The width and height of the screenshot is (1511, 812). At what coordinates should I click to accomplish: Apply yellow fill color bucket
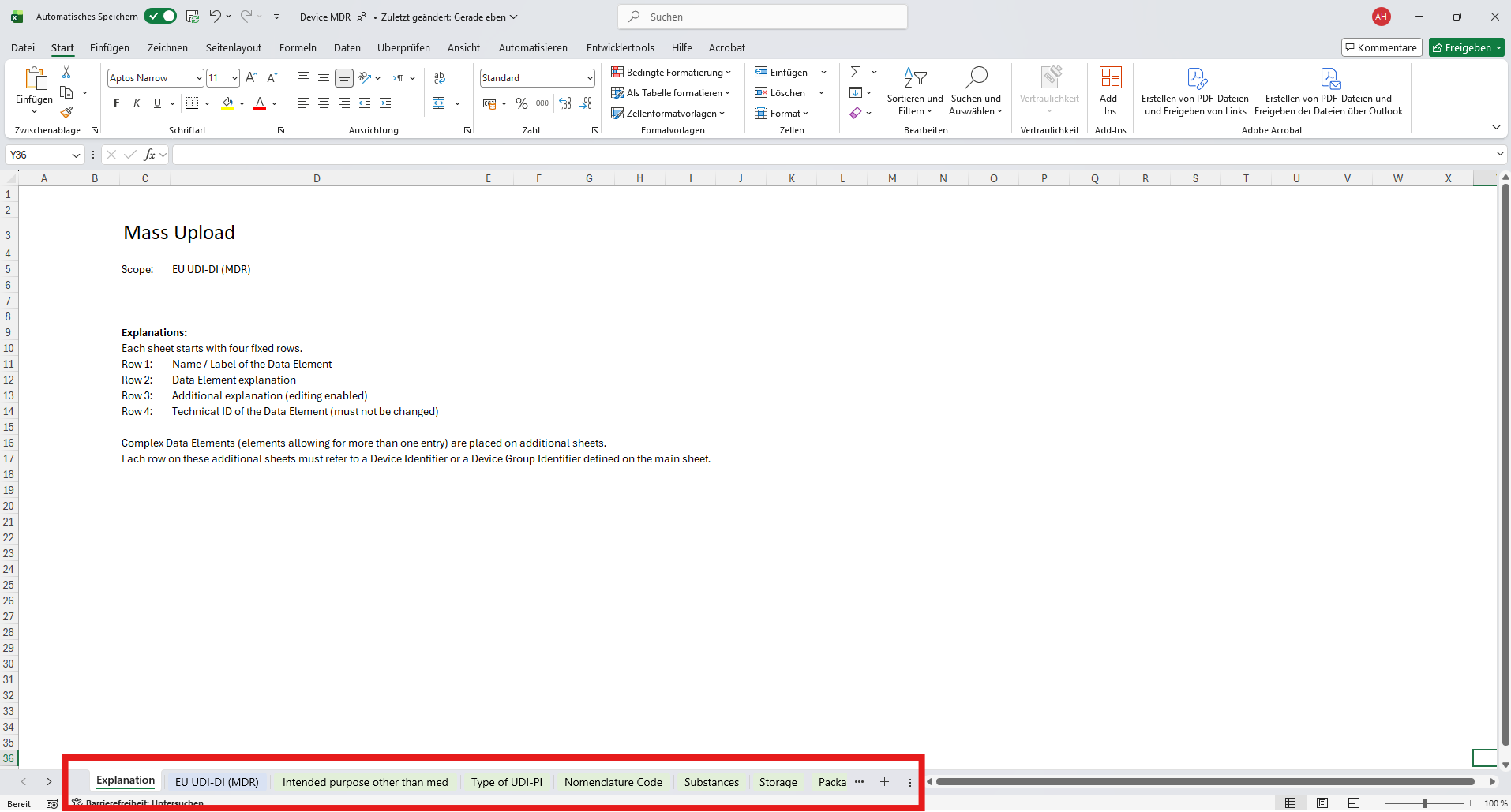pyautogui.click(x=227, y=103)
